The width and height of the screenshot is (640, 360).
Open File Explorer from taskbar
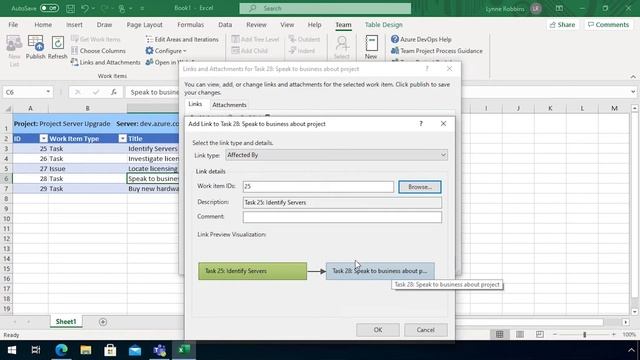coord(86,350)
